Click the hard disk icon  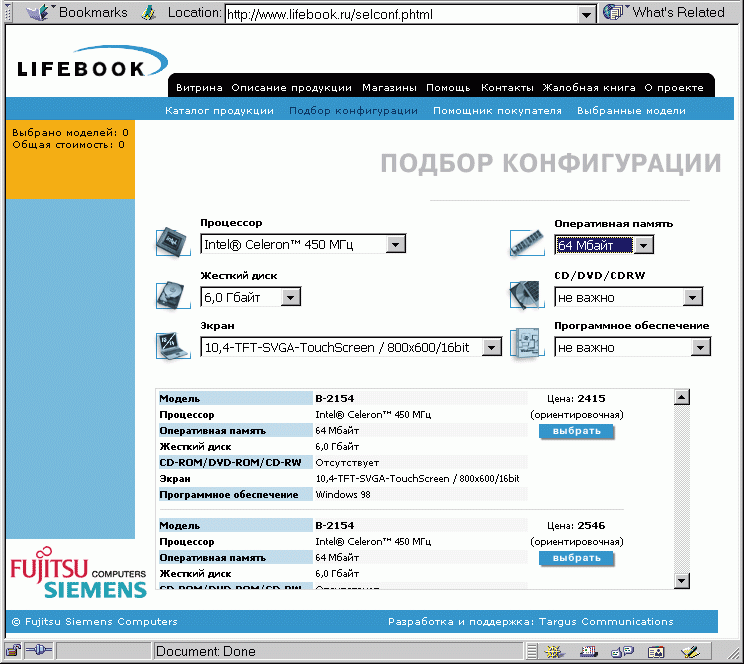tap(172, 295)
